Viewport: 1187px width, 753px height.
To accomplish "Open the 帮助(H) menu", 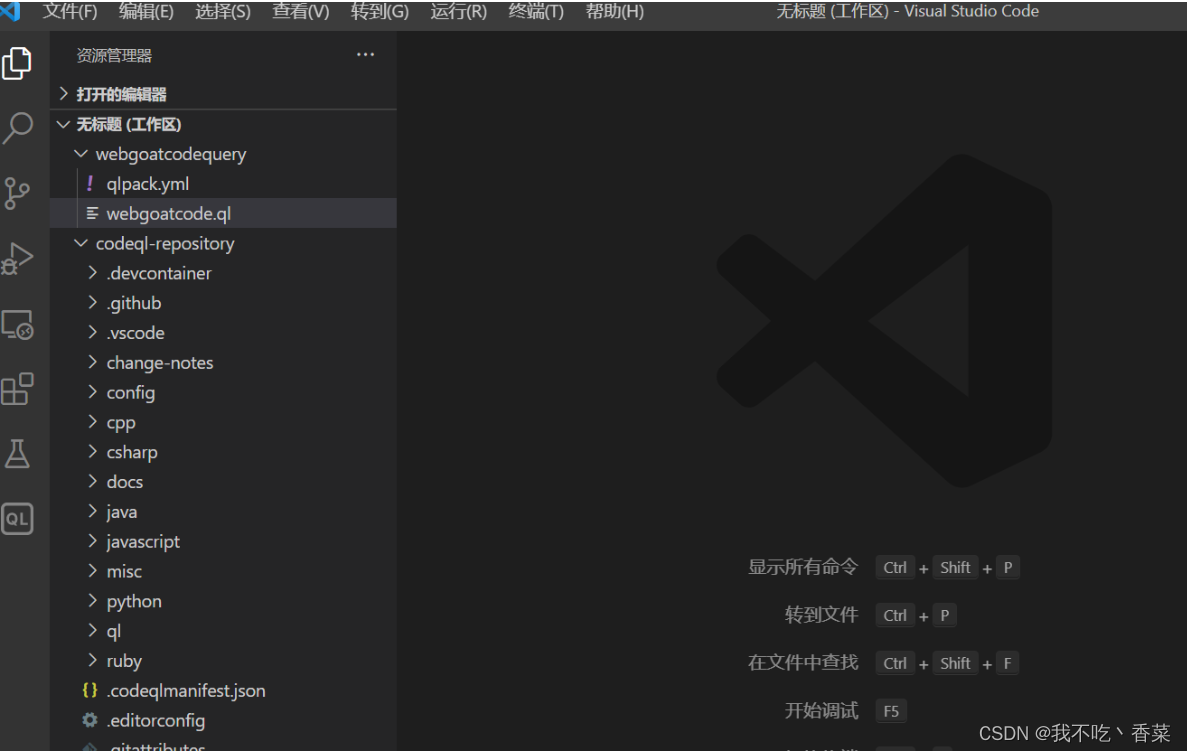I will click(614, 11).
